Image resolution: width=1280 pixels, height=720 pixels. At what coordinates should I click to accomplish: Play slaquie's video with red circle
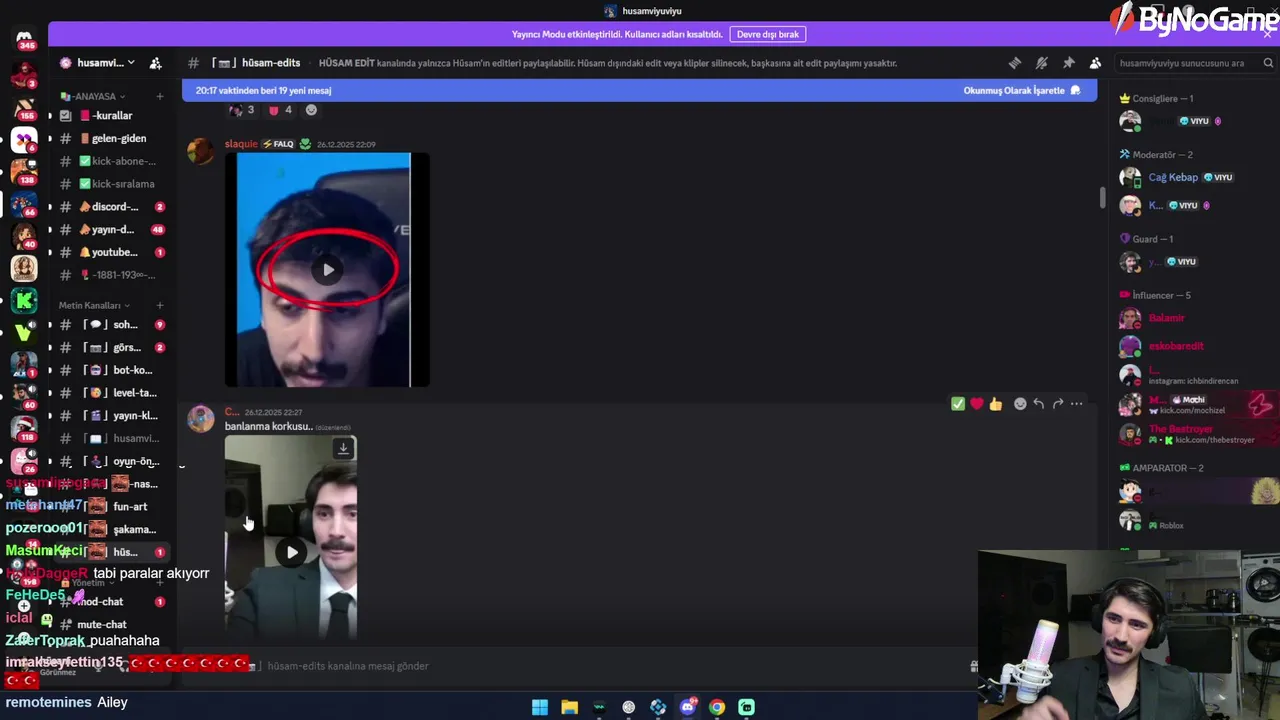tap(328, 270)
